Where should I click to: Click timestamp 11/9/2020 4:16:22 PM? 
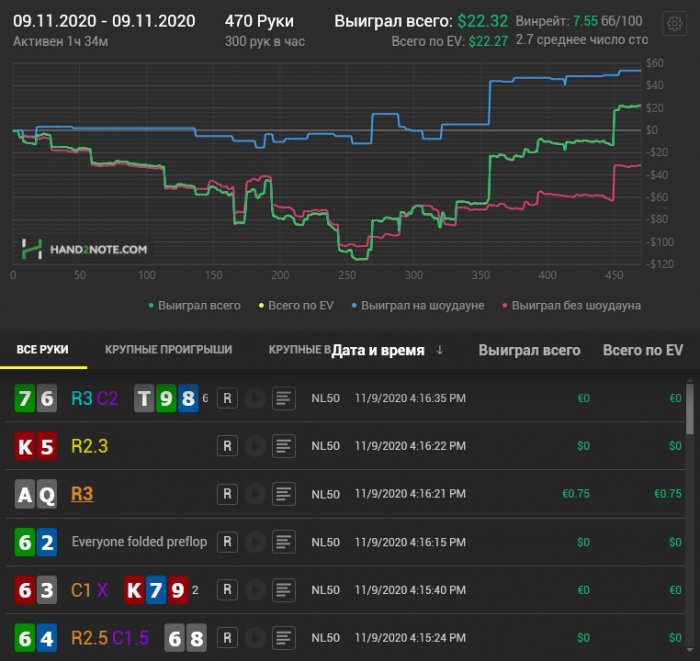[x=410, y=445]
